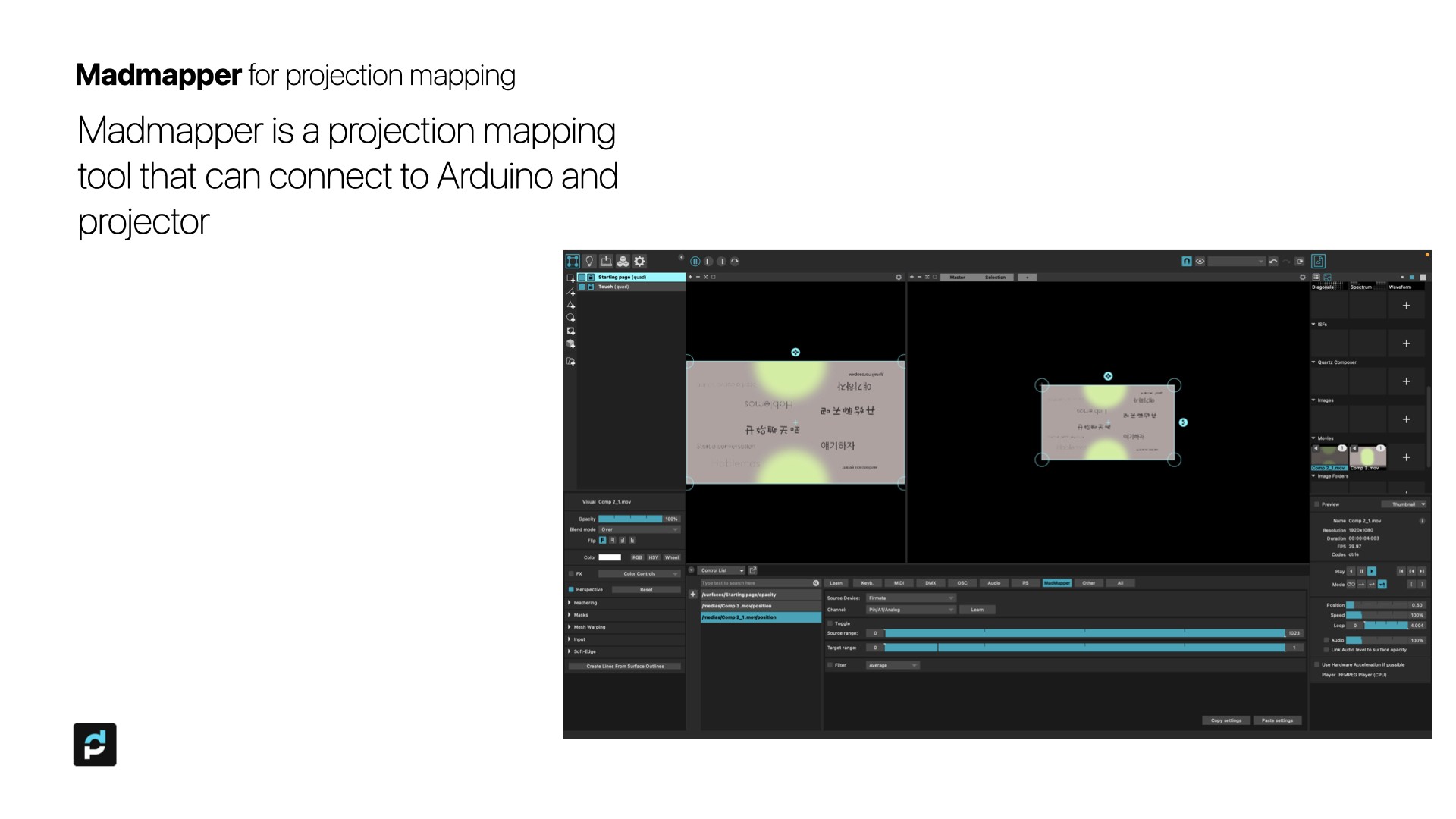
Task: Check Use Hardware Acceleration if possible
Action: [1317, 664]
